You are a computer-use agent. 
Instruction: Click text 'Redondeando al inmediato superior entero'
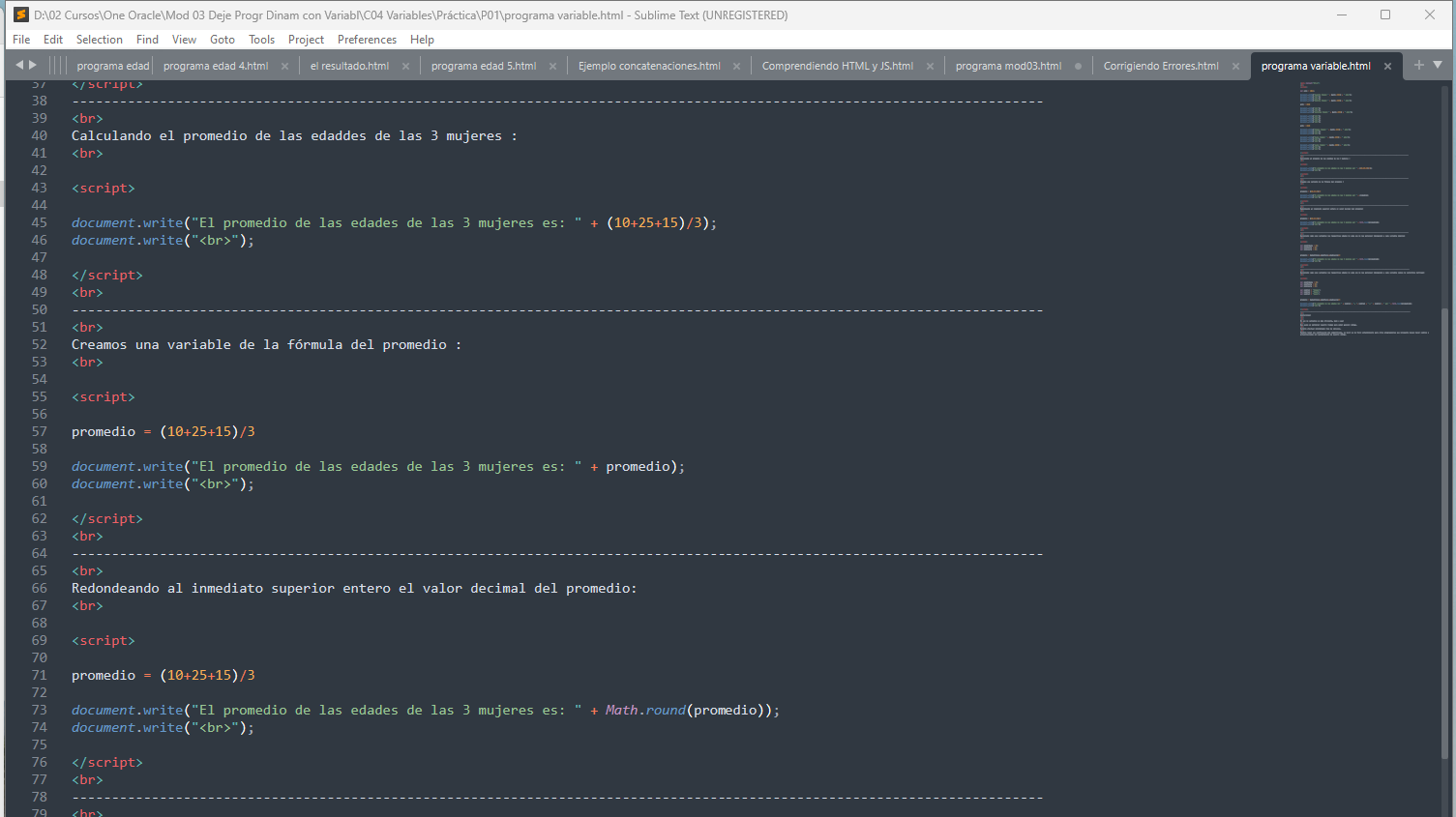[x=231, y=588]
